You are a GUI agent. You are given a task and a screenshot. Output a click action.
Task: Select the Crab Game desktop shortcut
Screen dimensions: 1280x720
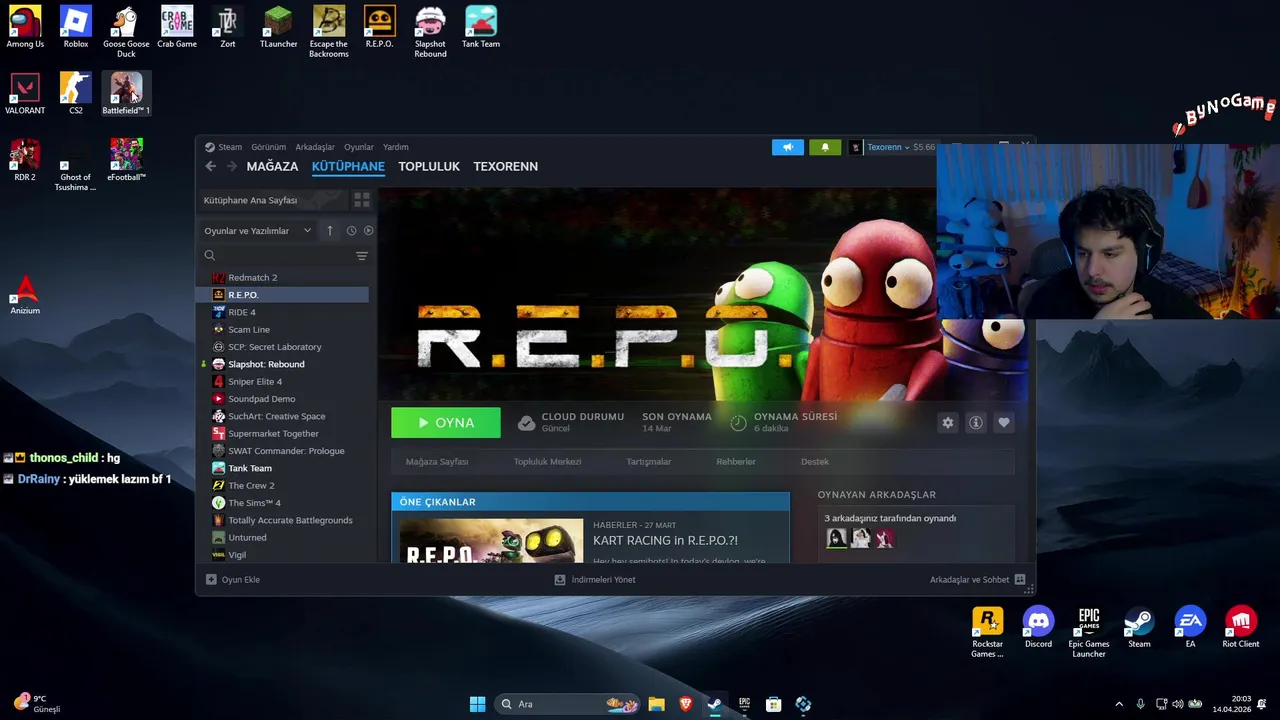pos(177,27)
